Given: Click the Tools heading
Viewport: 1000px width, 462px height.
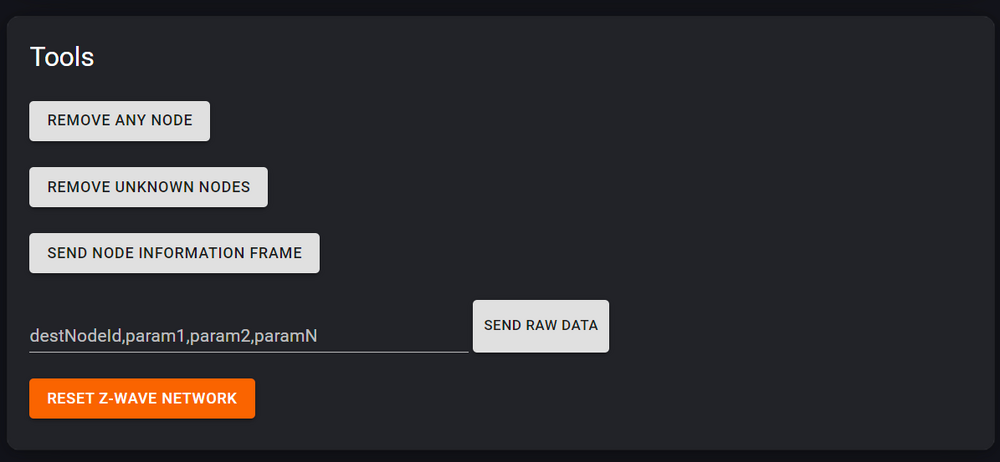Looking at the screenshot, I should tap(62, 57).
